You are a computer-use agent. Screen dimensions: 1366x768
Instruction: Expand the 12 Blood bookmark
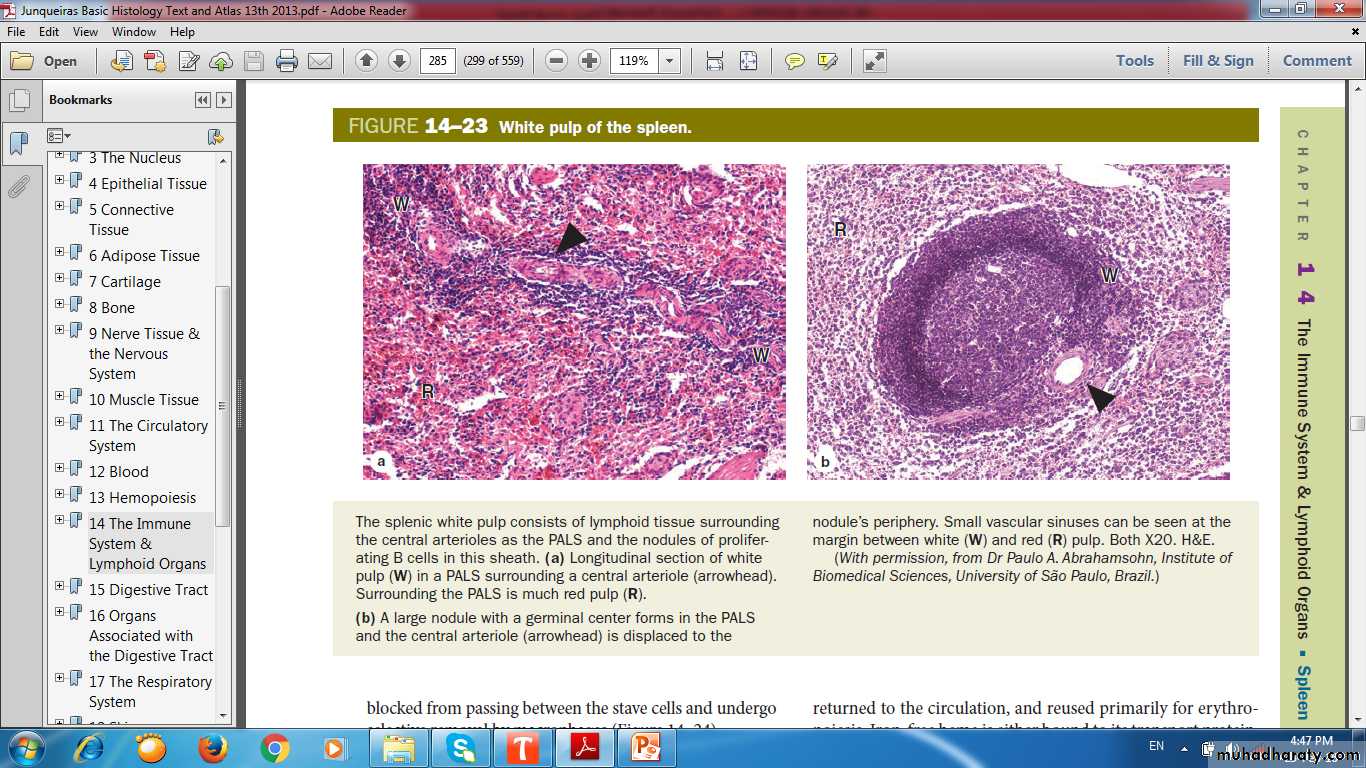tap(60, 468)
